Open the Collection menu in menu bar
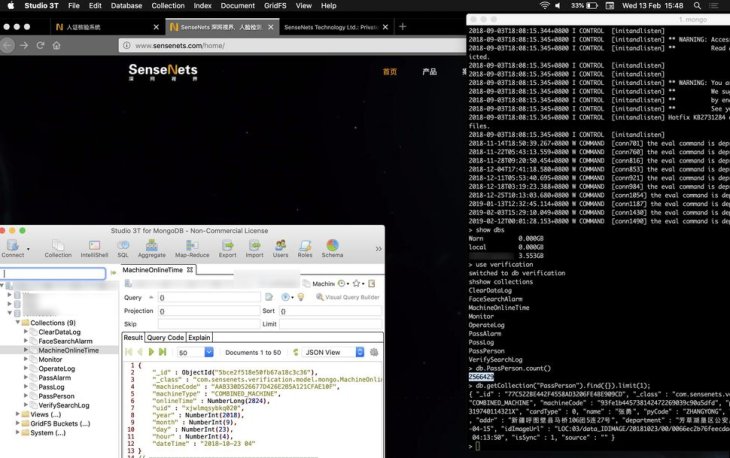 167,6
